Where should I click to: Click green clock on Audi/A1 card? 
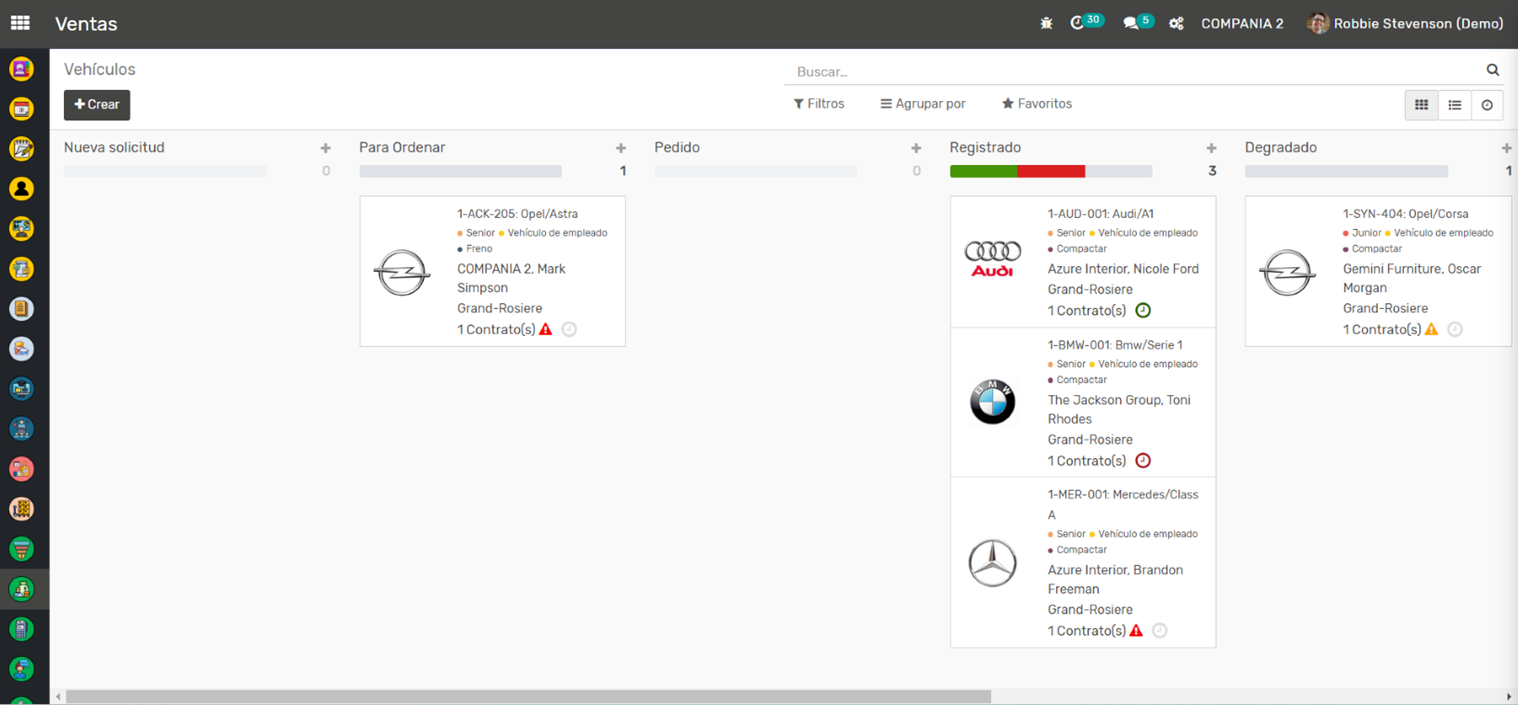(1143, 310)
